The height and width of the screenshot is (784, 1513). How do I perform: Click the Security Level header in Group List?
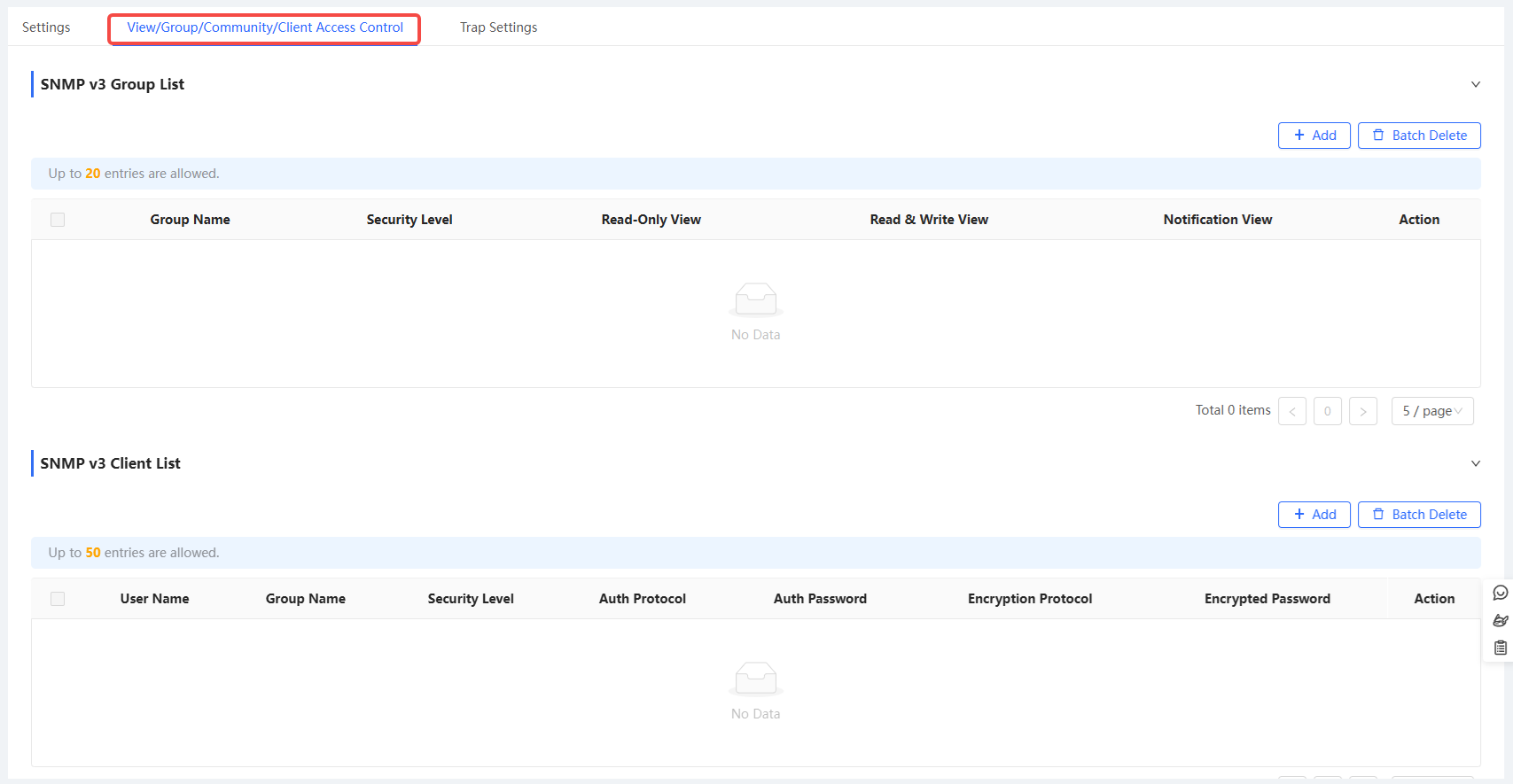click(409, 220)
